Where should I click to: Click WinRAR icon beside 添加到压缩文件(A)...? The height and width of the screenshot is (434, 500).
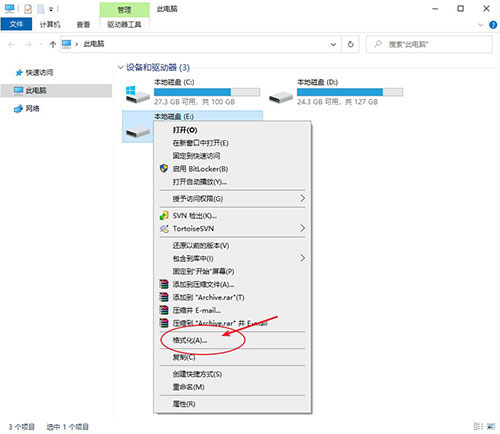click(164, 284)
